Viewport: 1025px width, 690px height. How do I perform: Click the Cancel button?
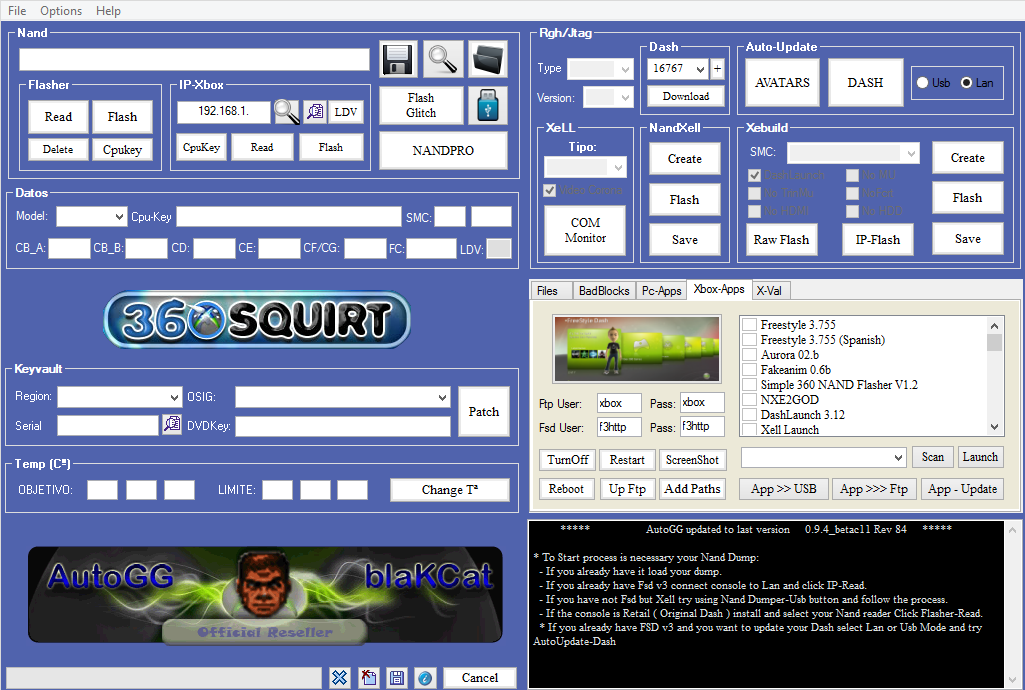tap(480, 678)
